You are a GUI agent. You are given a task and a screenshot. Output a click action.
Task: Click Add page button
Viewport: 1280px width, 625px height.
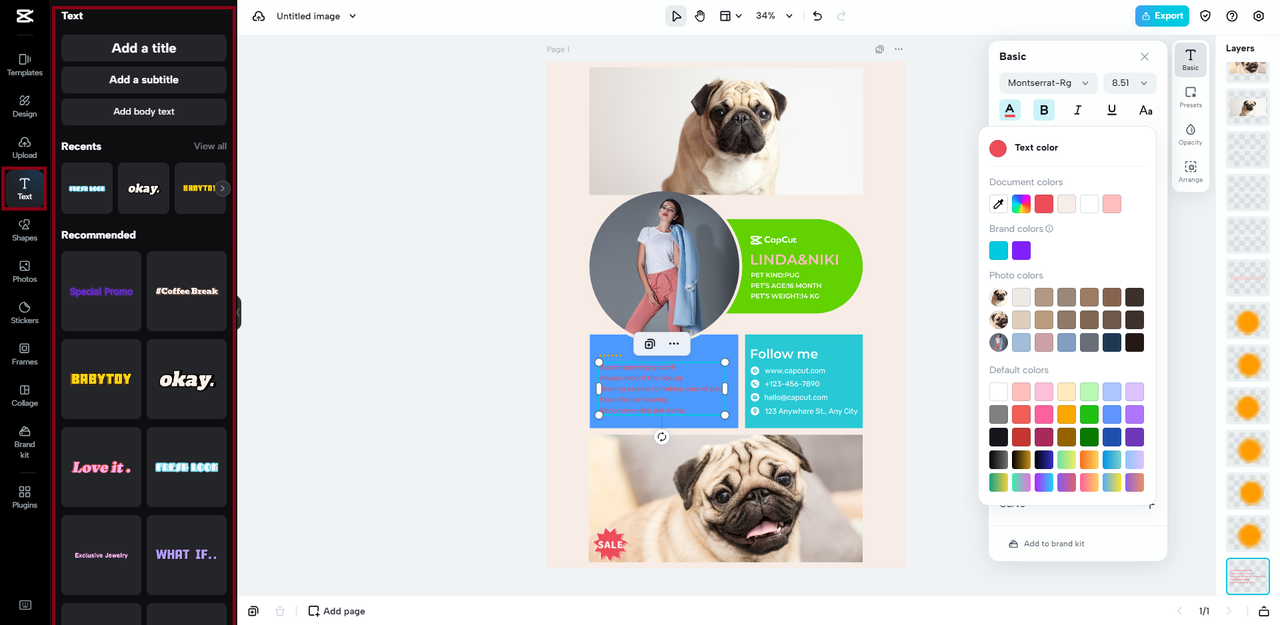(x=336, y=611)
